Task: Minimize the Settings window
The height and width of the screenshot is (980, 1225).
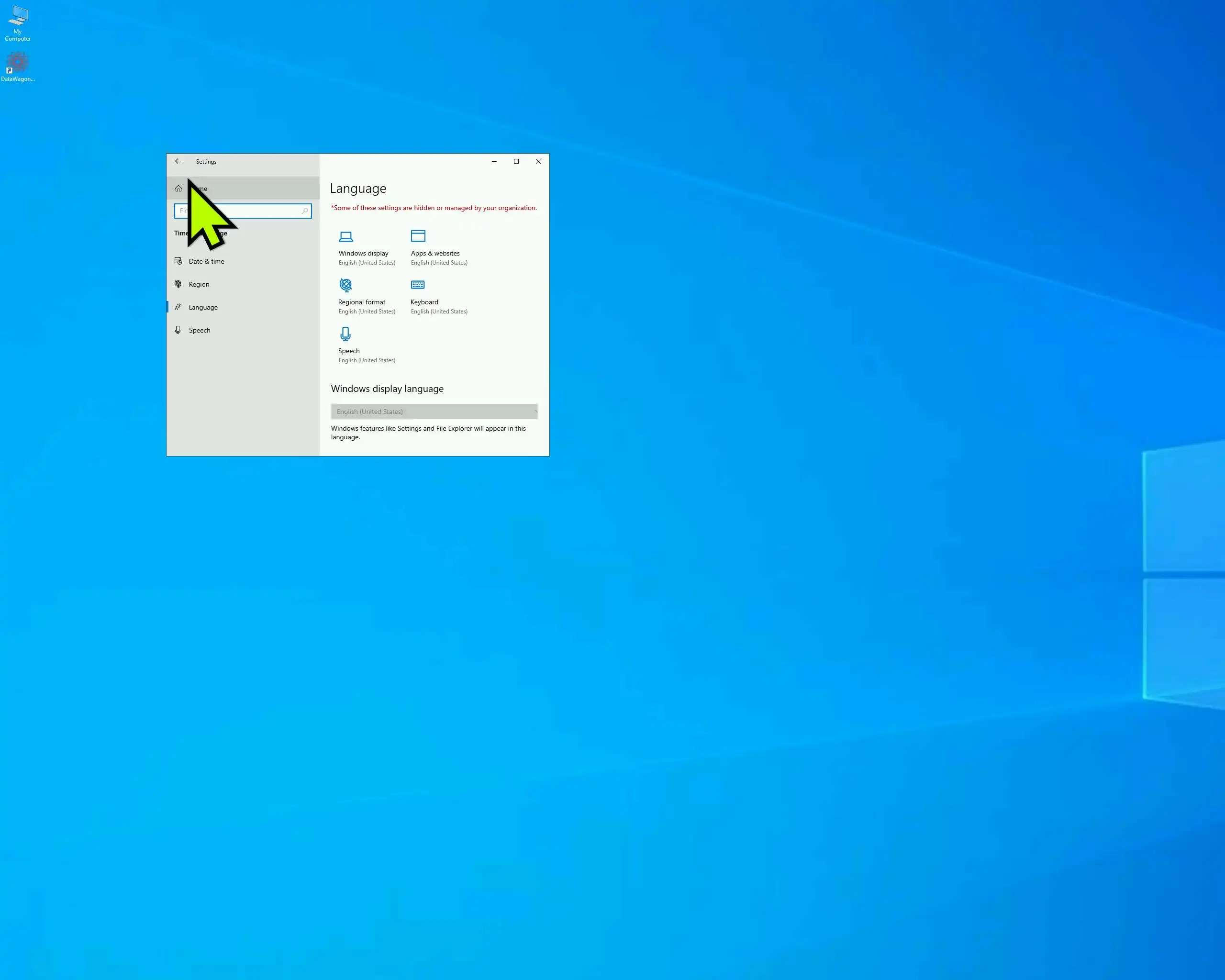Action: [494, 161]
